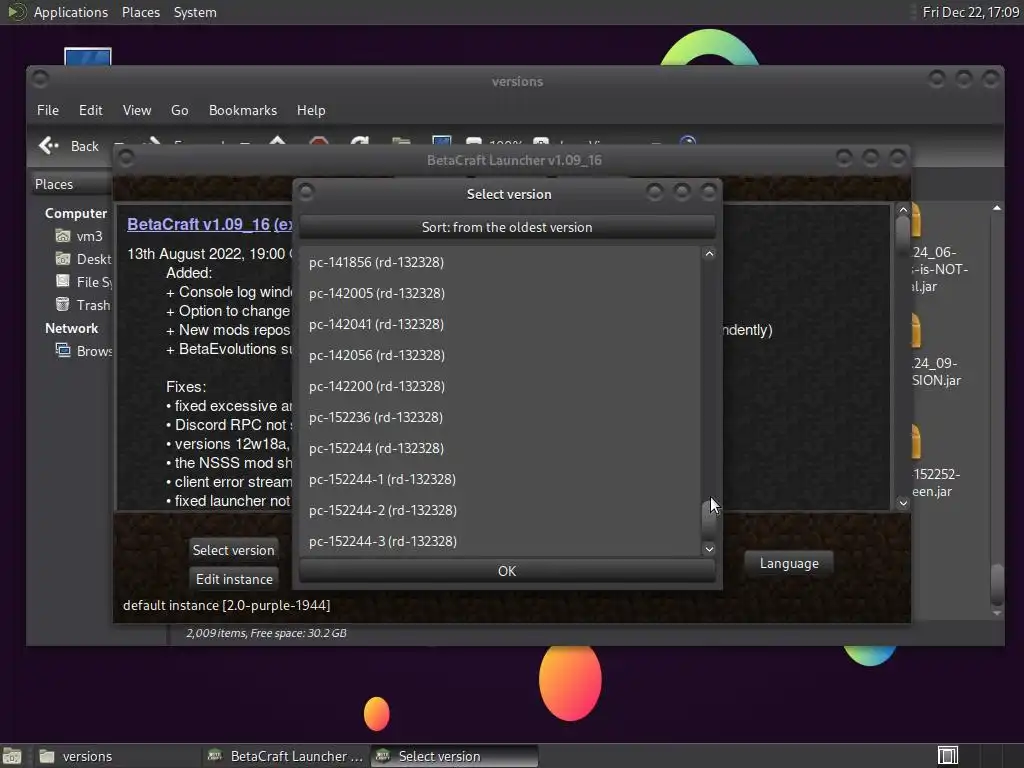Click the Back arrow icon in file manager
1024x768 pixels.
(x=48, y=146)
